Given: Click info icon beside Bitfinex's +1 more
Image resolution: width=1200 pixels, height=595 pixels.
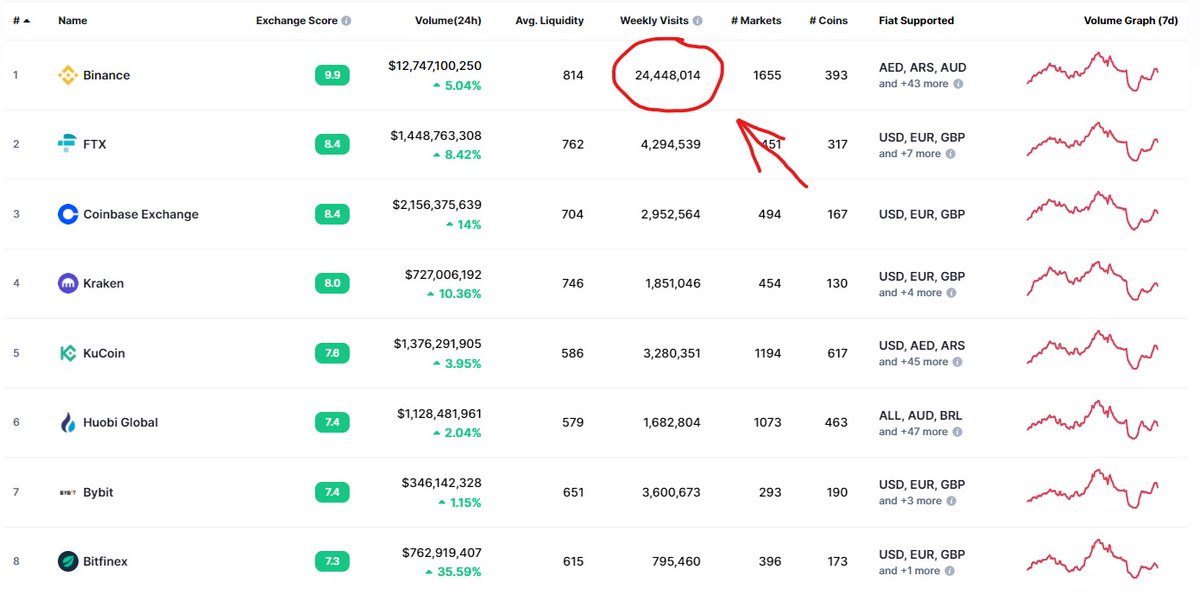Looking at the screenshot, I should [x=950, y=571].
